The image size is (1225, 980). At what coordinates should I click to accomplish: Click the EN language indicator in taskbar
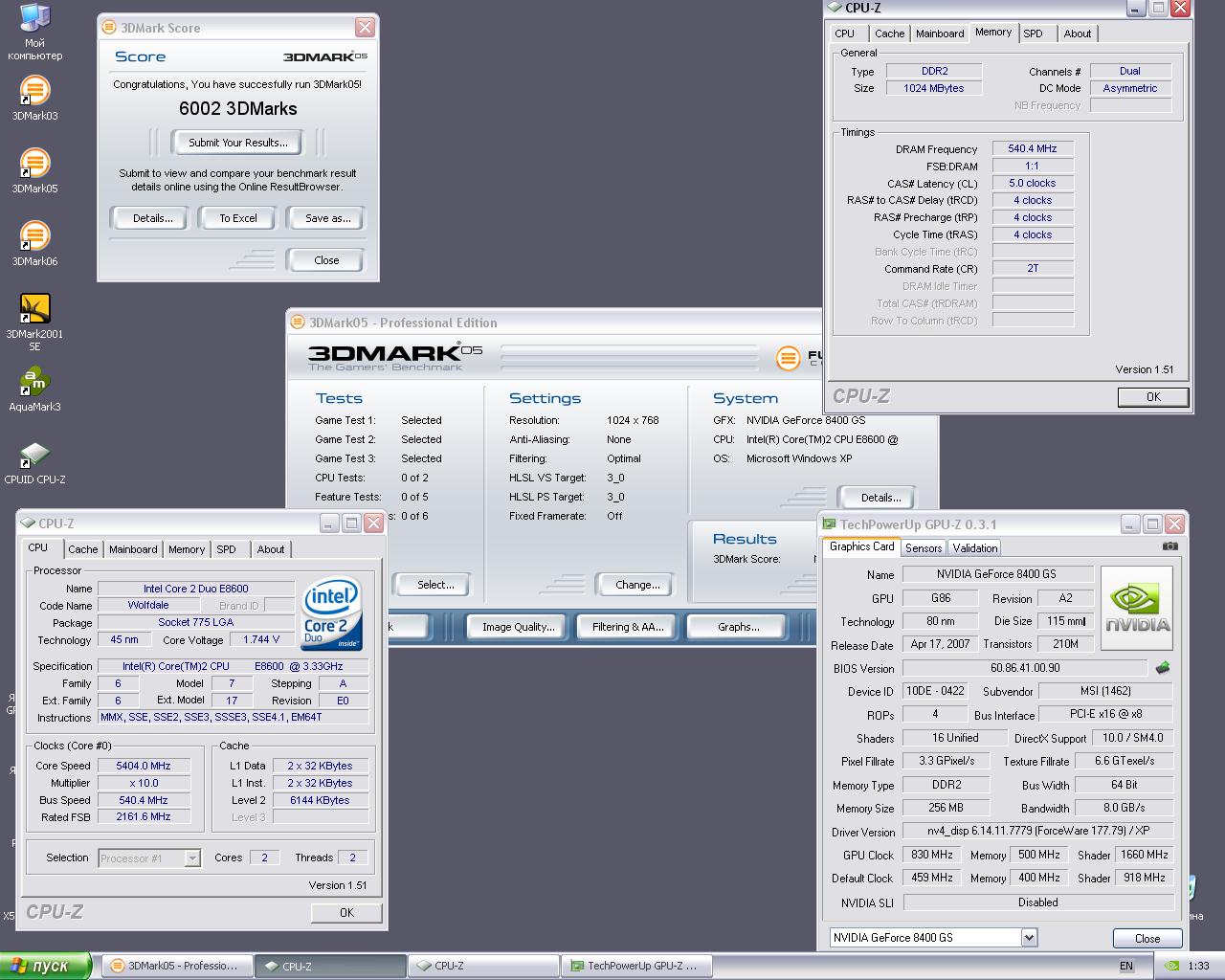tap(1126, 966)
